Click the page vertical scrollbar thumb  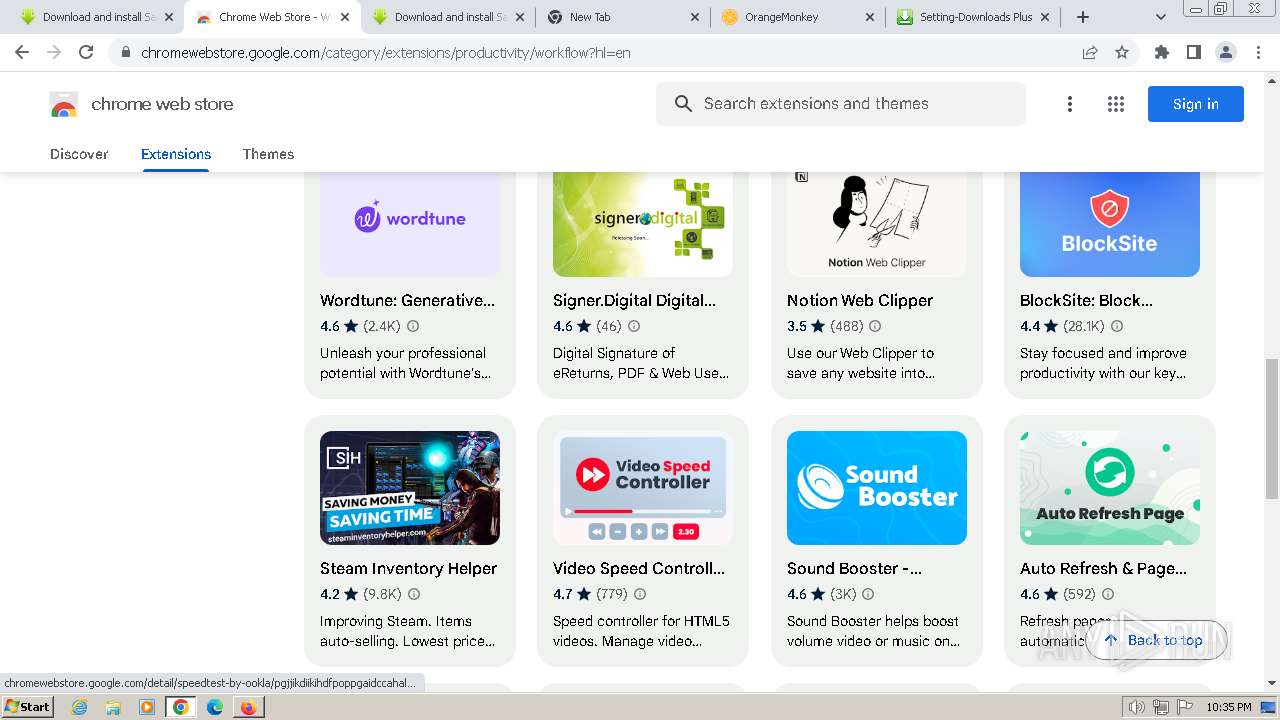(x=1272, y=428)
